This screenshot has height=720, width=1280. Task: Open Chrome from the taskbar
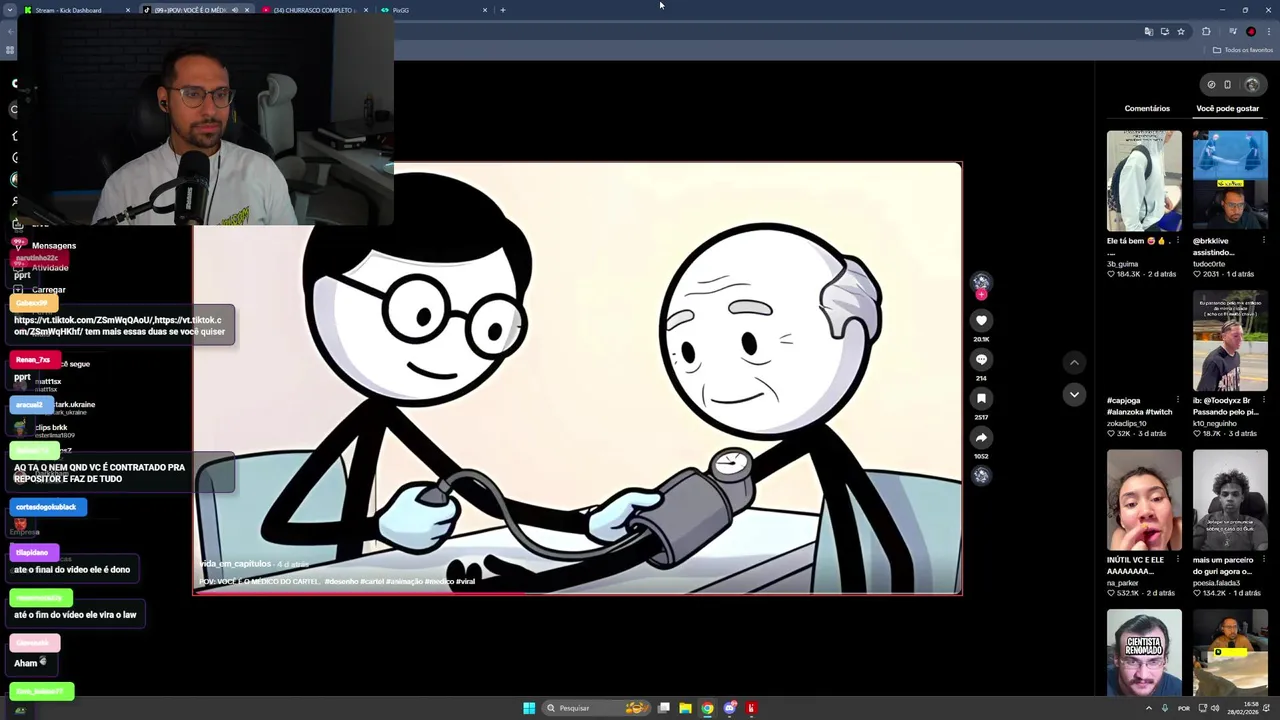click(x=707, y=708)
